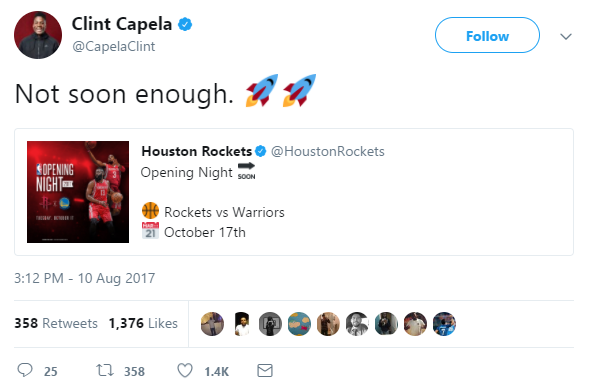Click last liker avatar in blue jersey
The width and height of the screenshot is (592, 387).
[x=444, y=324]
